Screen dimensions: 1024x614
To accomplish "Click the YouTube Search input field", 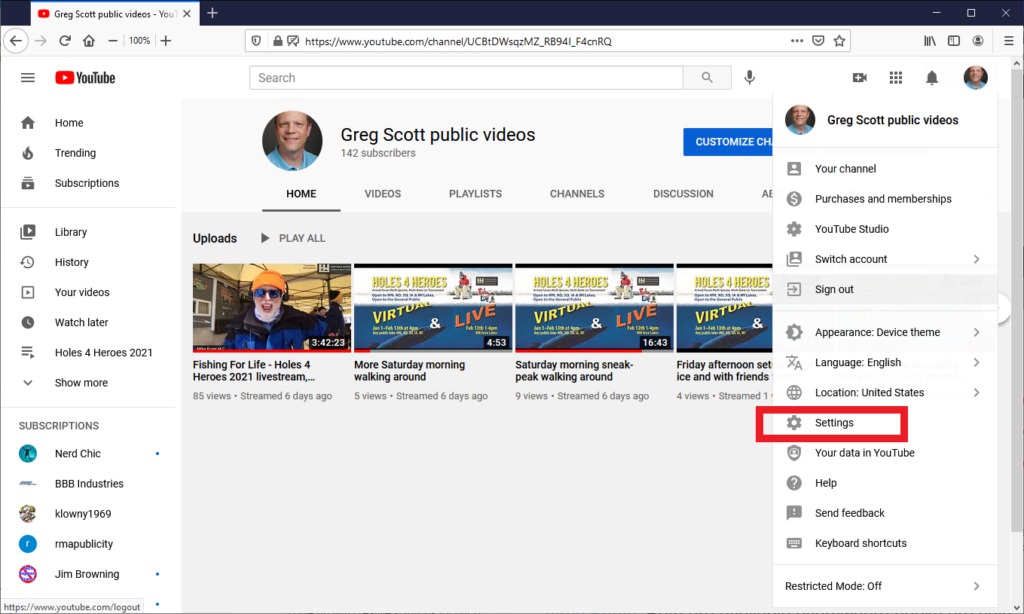I will 466,78.
